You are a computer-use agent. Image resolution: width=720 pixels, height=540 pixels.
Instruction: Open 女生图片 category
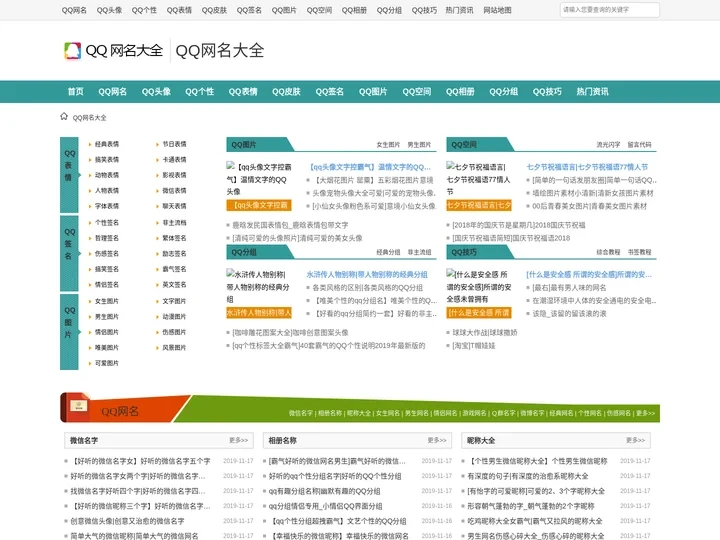[107, 301]
